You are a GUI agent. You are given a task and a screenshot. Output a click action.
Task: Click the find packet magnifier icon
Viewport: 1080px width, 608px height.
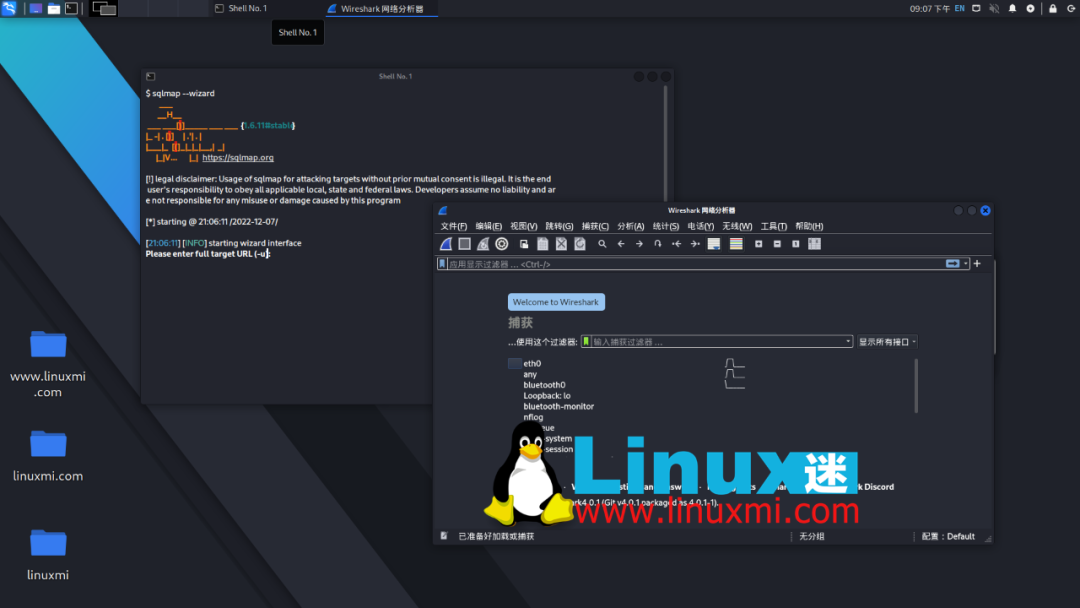click(x=602, y=244)
